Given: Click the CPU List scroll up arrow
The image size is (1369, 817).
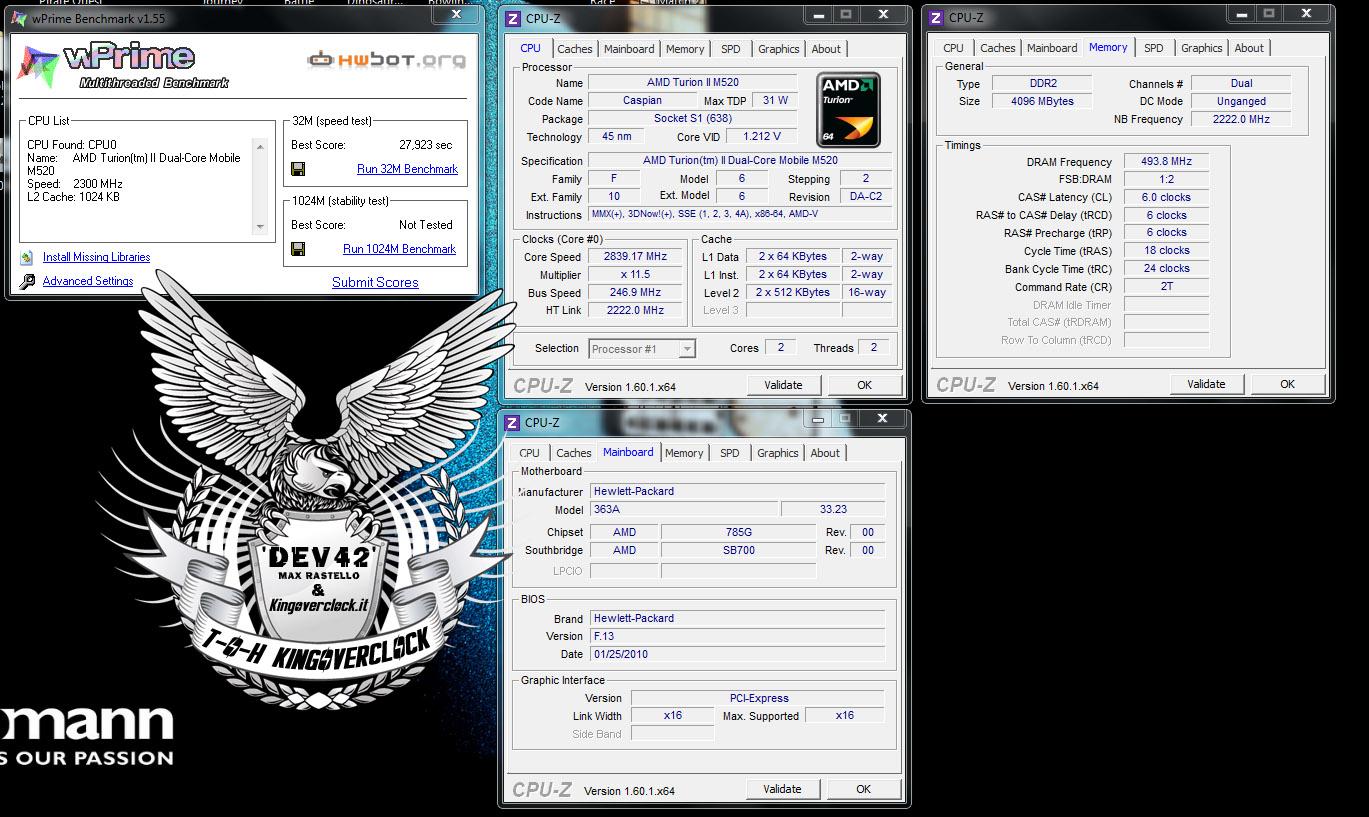Looking at the screenshot, I should (x=261, y=147).
